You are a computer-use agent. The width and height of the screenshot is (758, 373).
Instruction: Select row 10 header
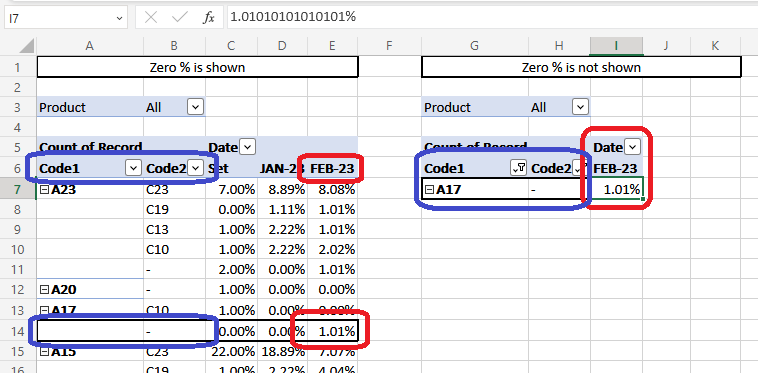(18, 250)
